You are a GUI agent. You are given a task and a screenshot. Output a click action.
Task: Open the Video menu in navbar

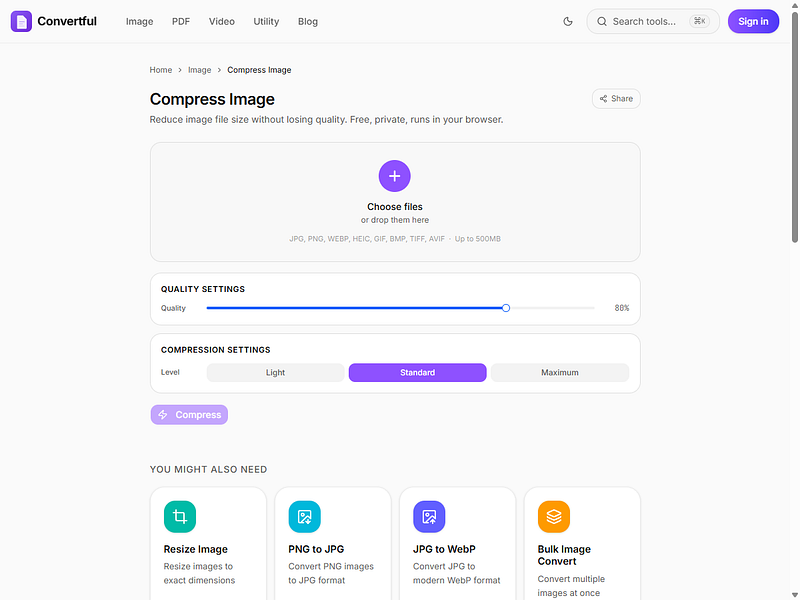221,21
